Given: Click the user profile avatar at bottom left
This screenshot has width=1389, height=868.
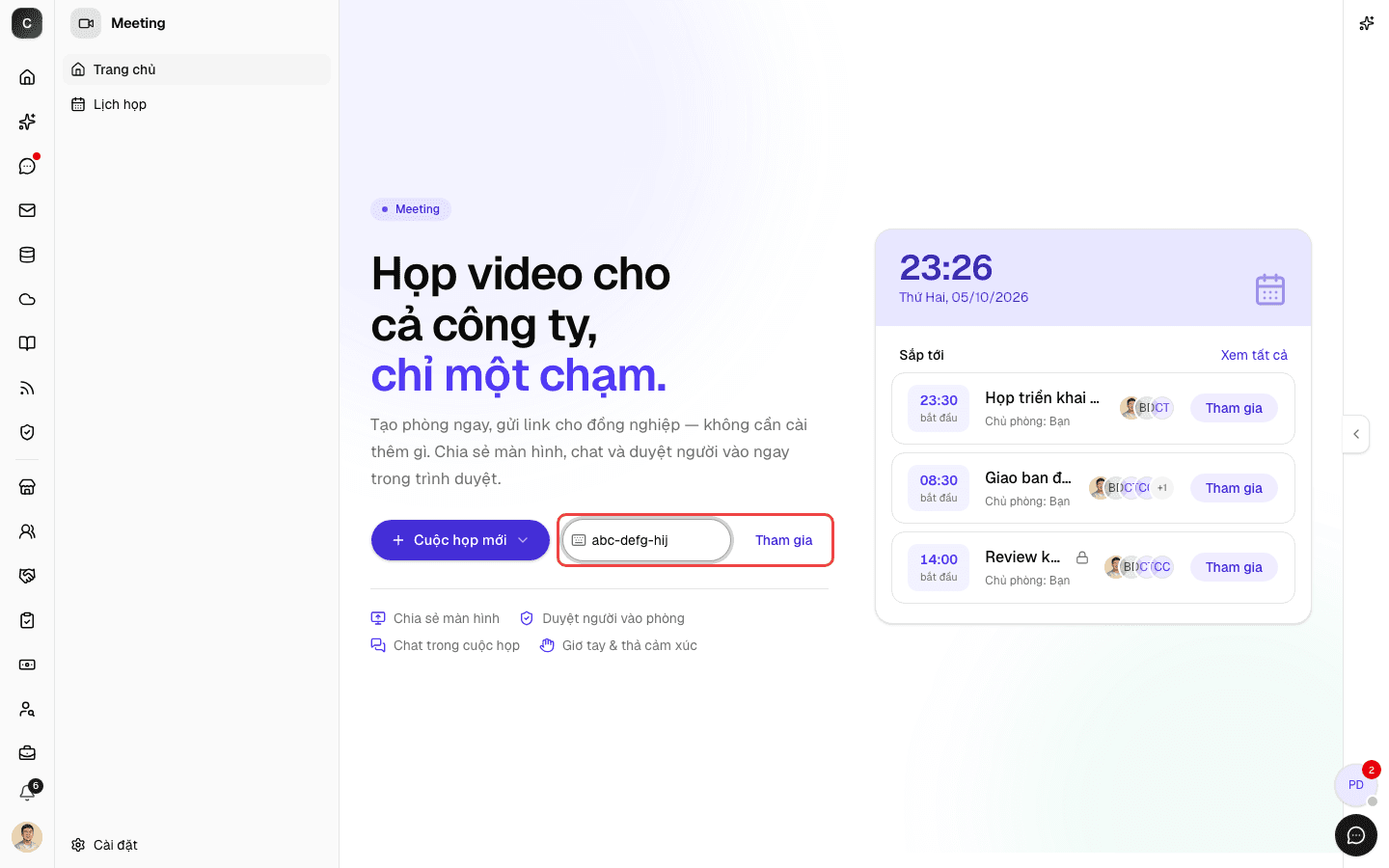Looking at the screenshot, I should [27, 837].
